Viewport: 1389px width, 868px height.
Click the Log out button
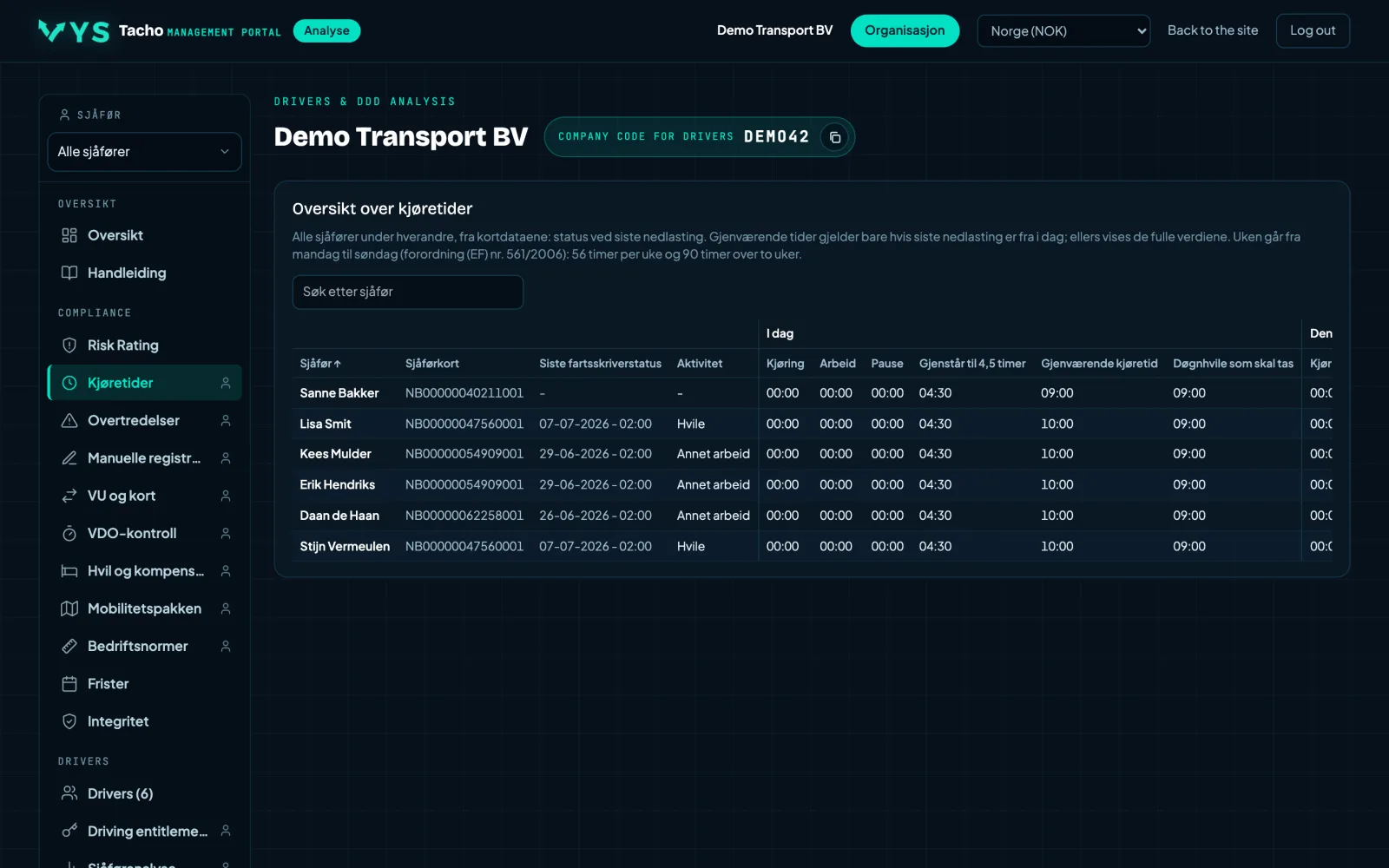click(x=1313, y=31)
